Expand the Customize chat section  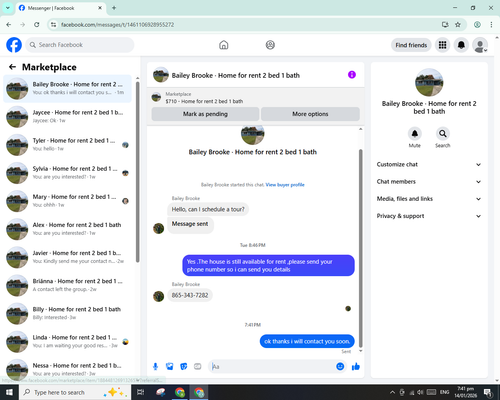pos(429,164)
